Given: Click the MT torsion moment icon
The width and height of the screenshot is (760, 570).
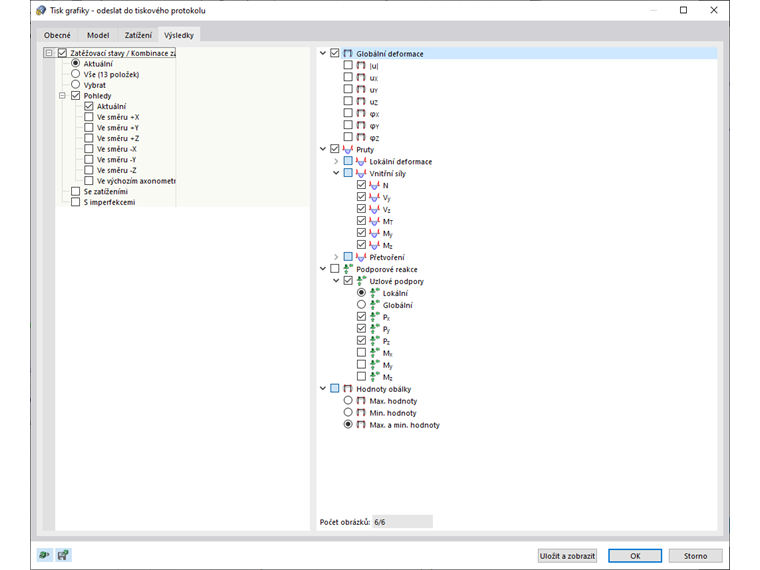Looking at the screenshot, I should [x=374, y=221].
